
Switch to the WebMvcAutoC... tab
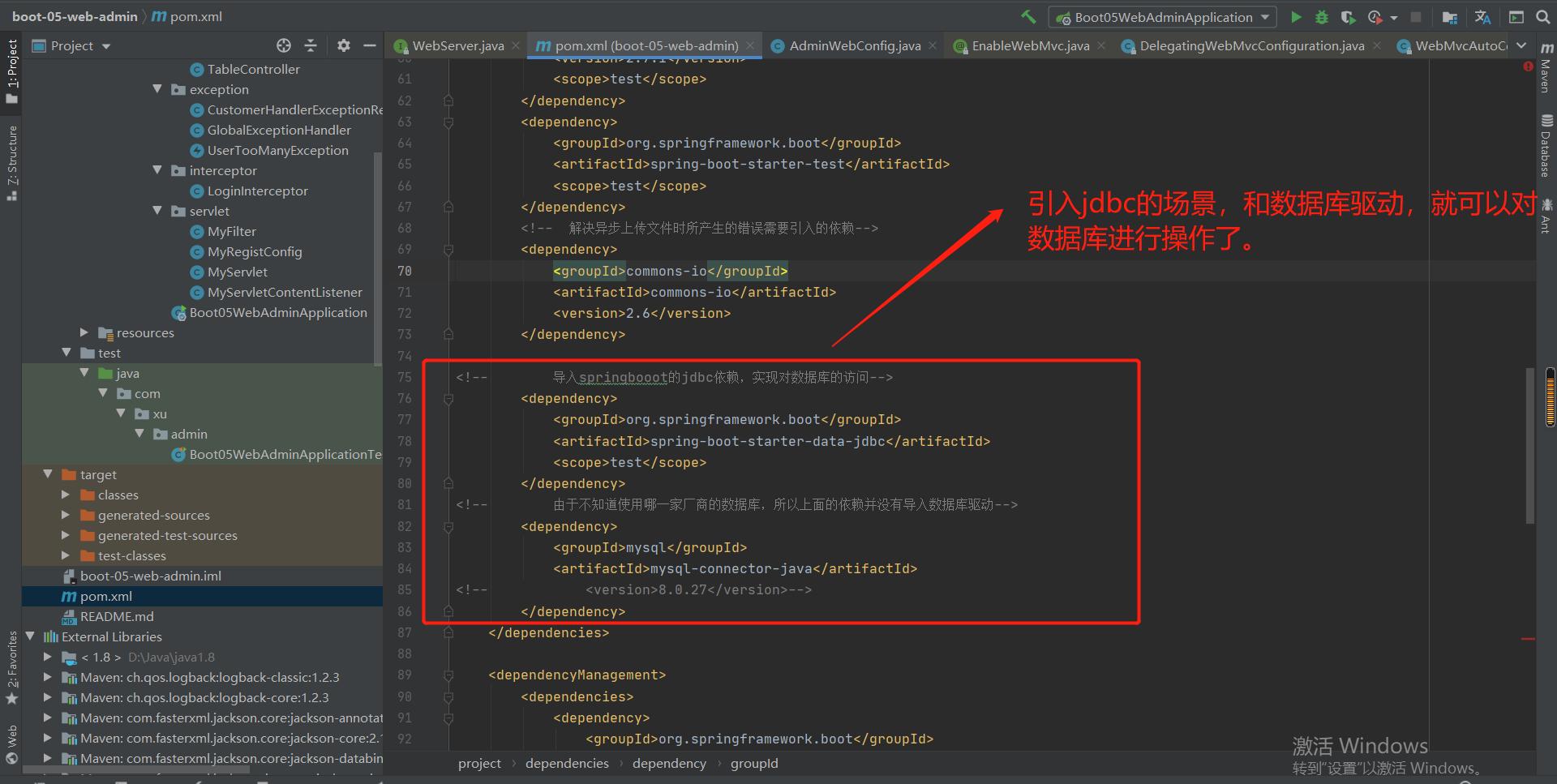(x=1452, y=45)
